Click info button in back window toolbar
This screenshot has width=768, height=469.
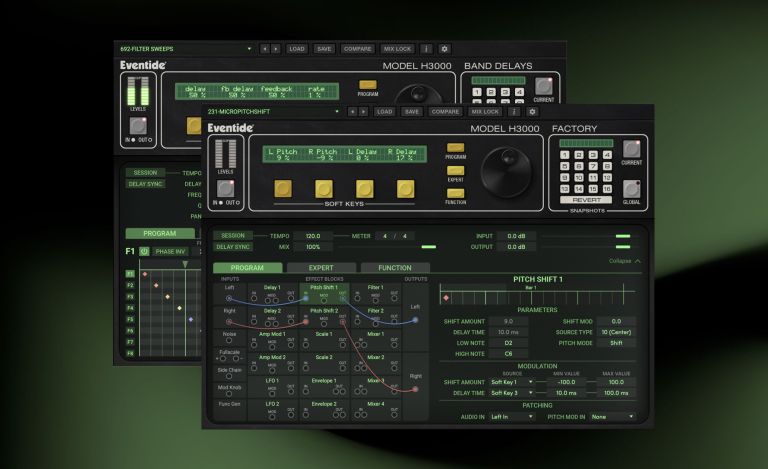[426, 49]
